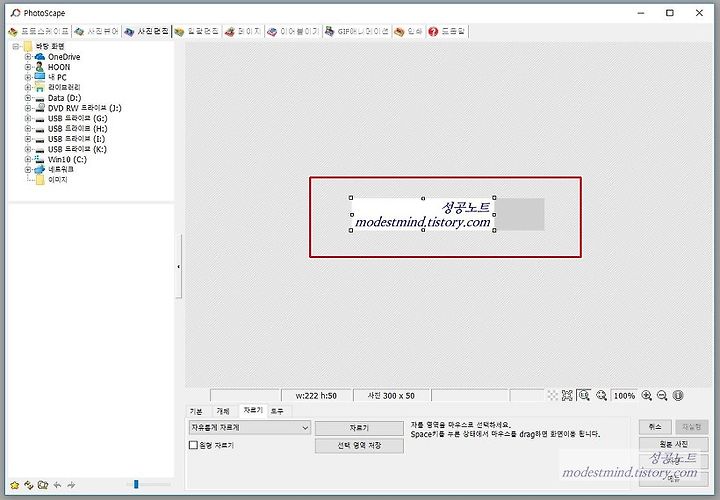Click the 사진 300 x 50 status field
The image size is (720, 500).
tap(391, 396)
